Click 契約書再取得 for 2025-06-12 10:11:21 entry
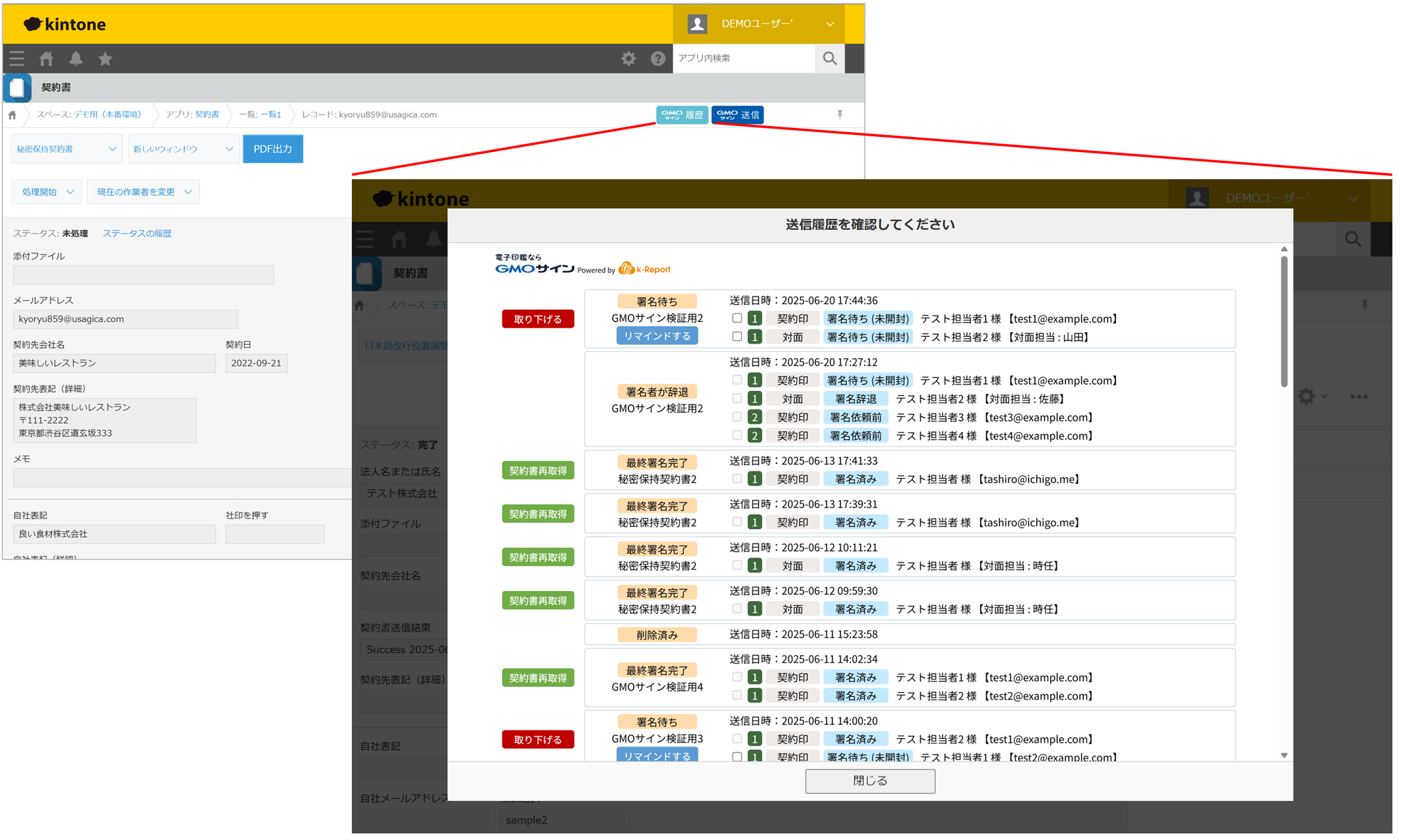 pos(537,557)
